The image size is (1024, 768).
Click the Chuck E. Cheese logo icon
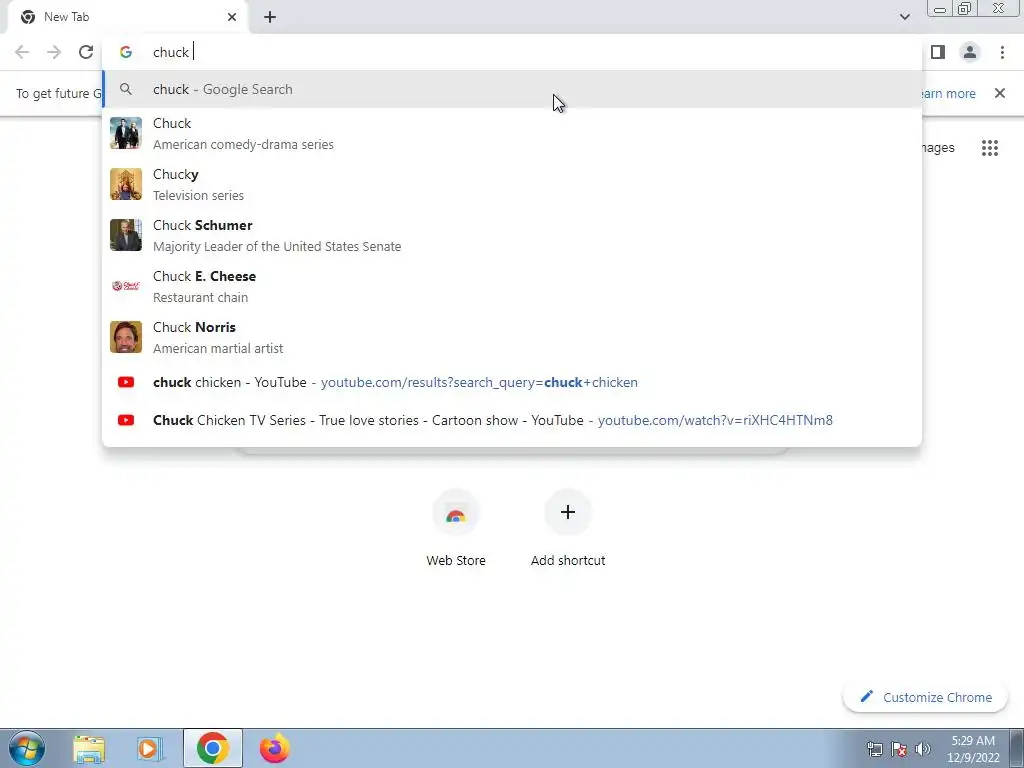coord(126,286)
